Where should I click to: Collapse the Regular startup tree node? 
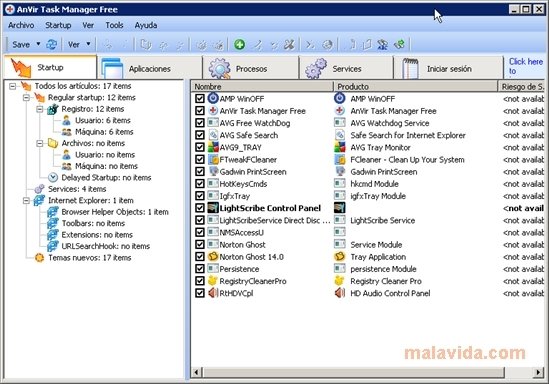click(x=26, y=97)
